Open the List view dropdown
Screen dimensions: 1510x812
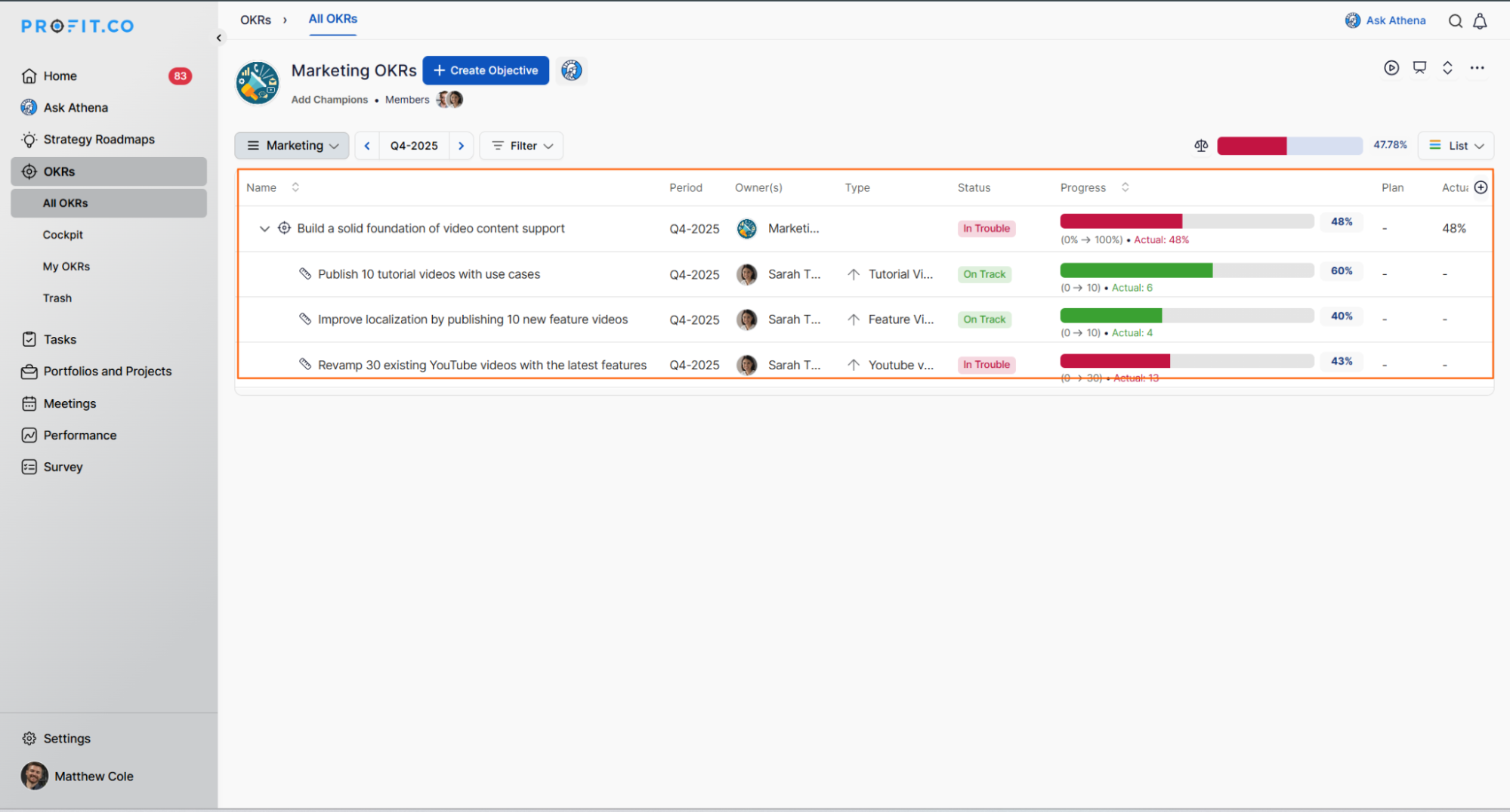pos(1456,146)
